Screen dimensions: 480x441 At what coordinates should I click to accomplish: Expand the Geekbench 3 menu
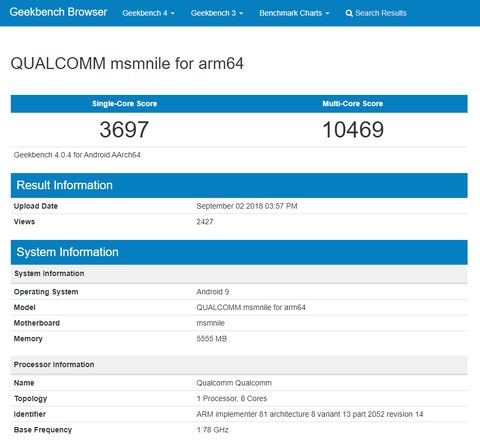pos(217,13)
